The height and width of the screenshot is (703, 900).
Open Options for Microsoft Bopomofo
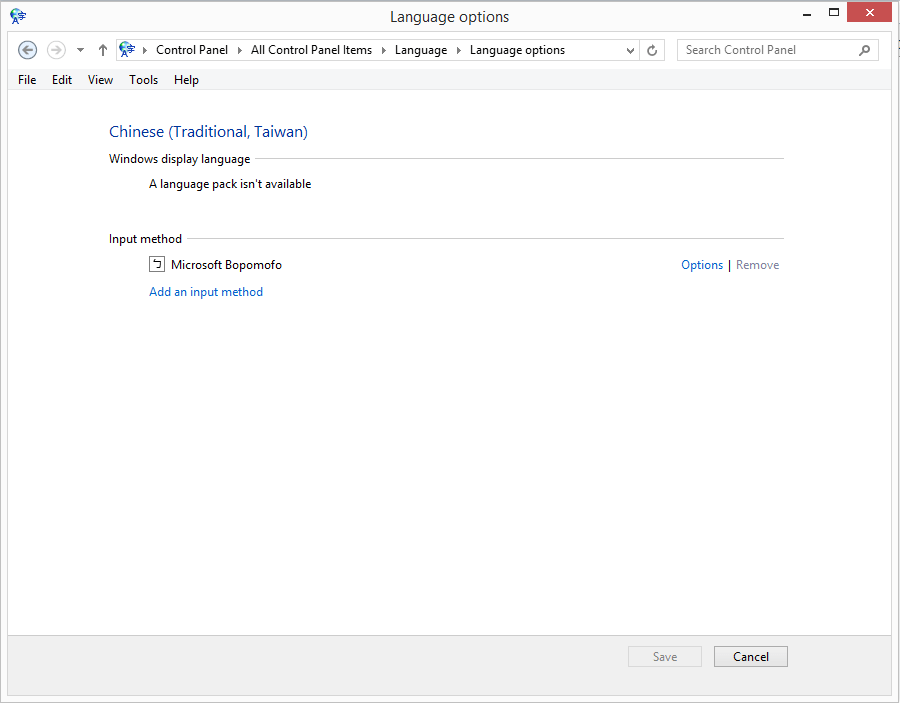tap(702, 265)
